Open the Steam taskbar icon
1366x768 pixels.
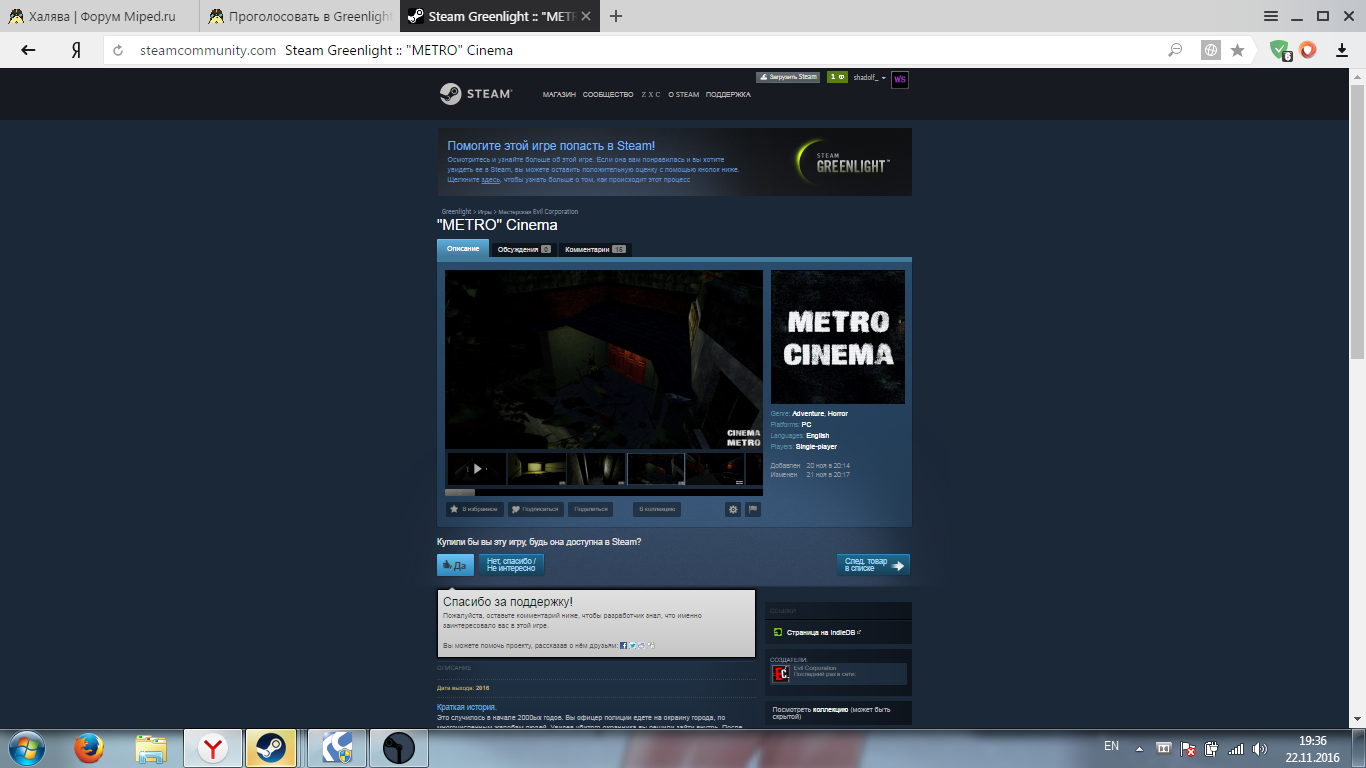272,748
